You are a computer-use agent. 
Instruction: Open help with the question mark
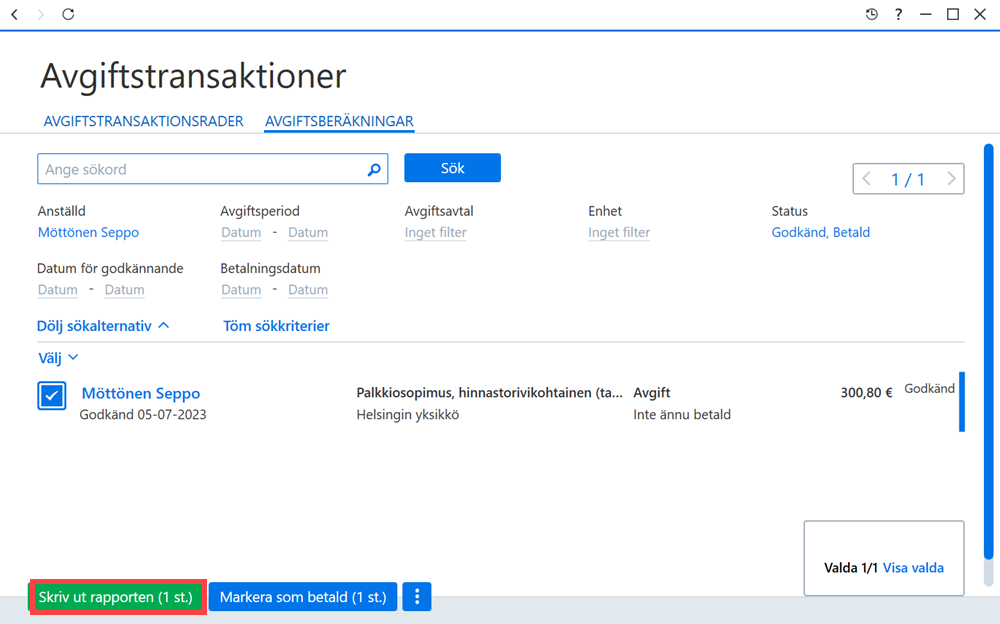(898, 14)
